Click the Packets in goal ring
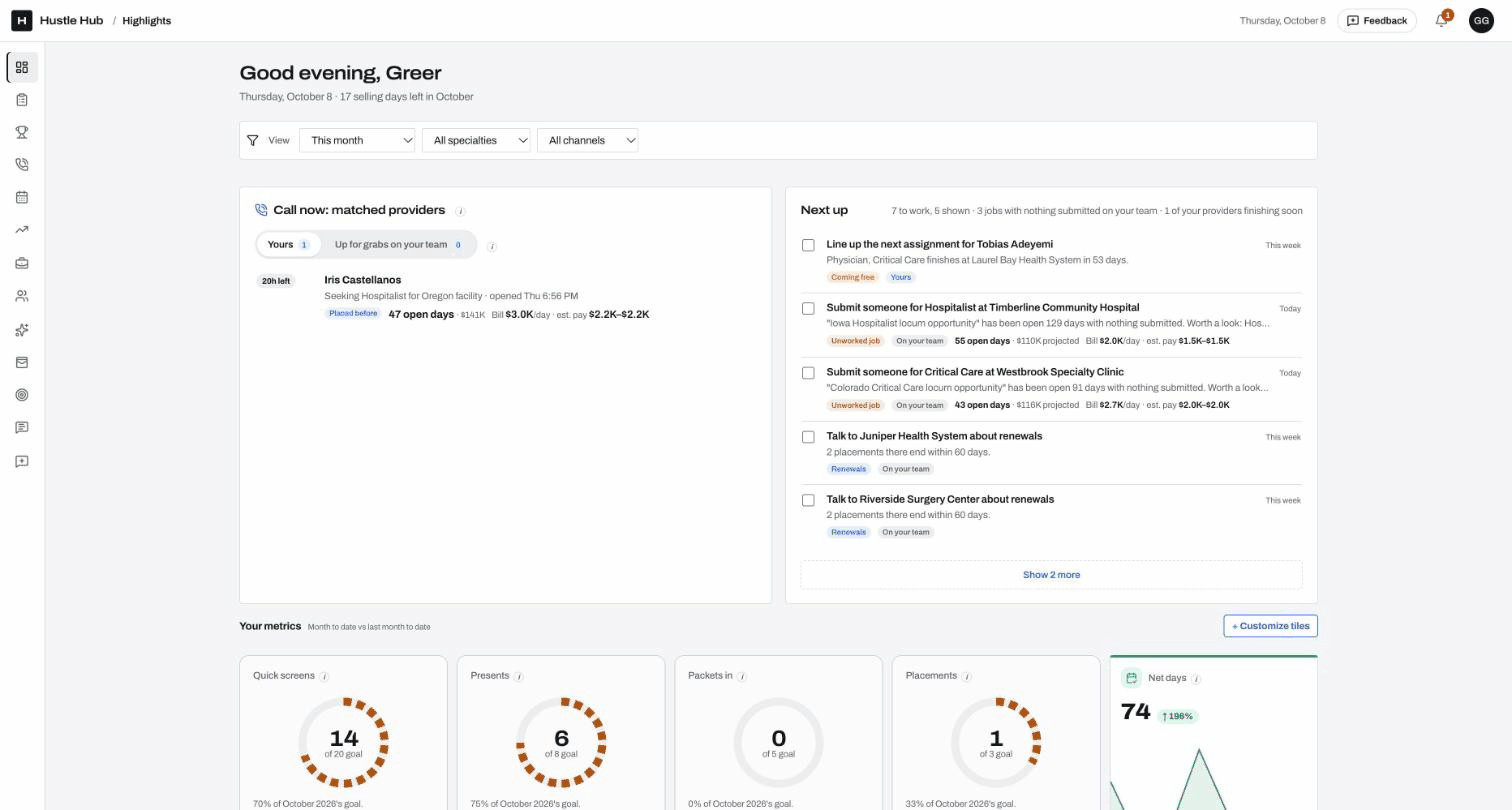1512x810 pixels. click(778, 743)
